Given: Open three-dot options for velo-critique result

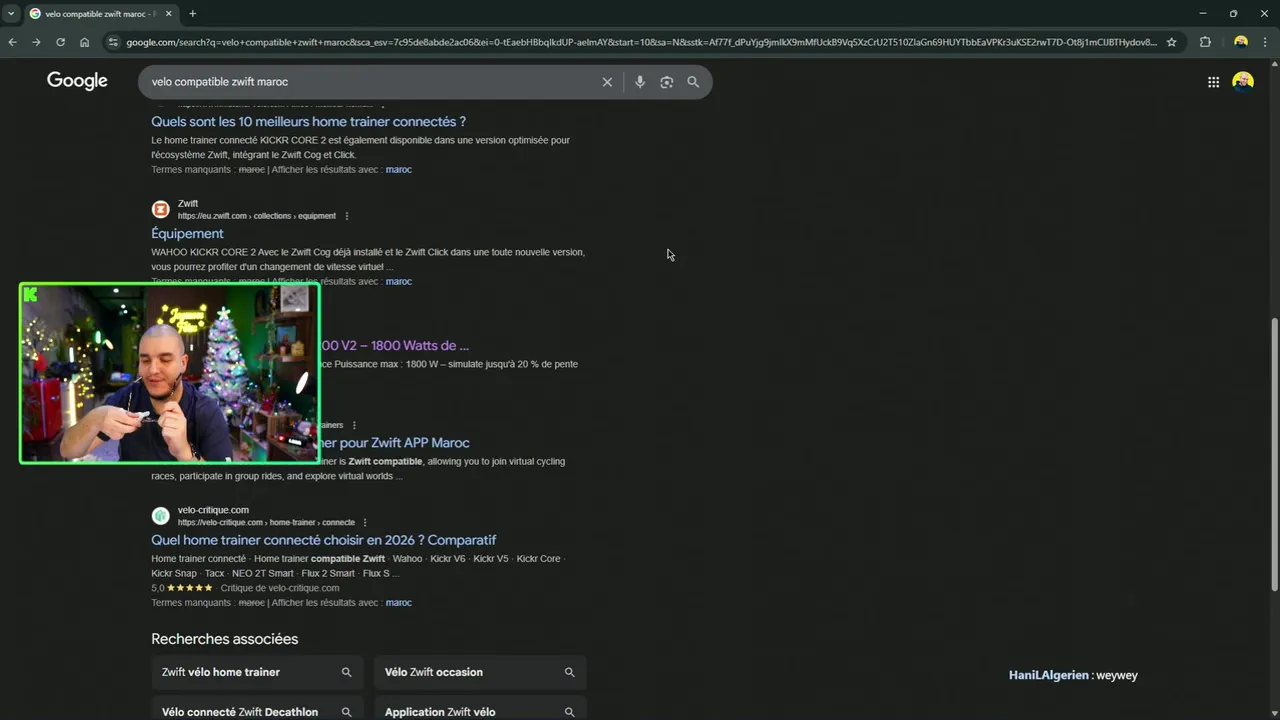Looking at the screenshot, I should pyautogui.click(x=365, y=522).
